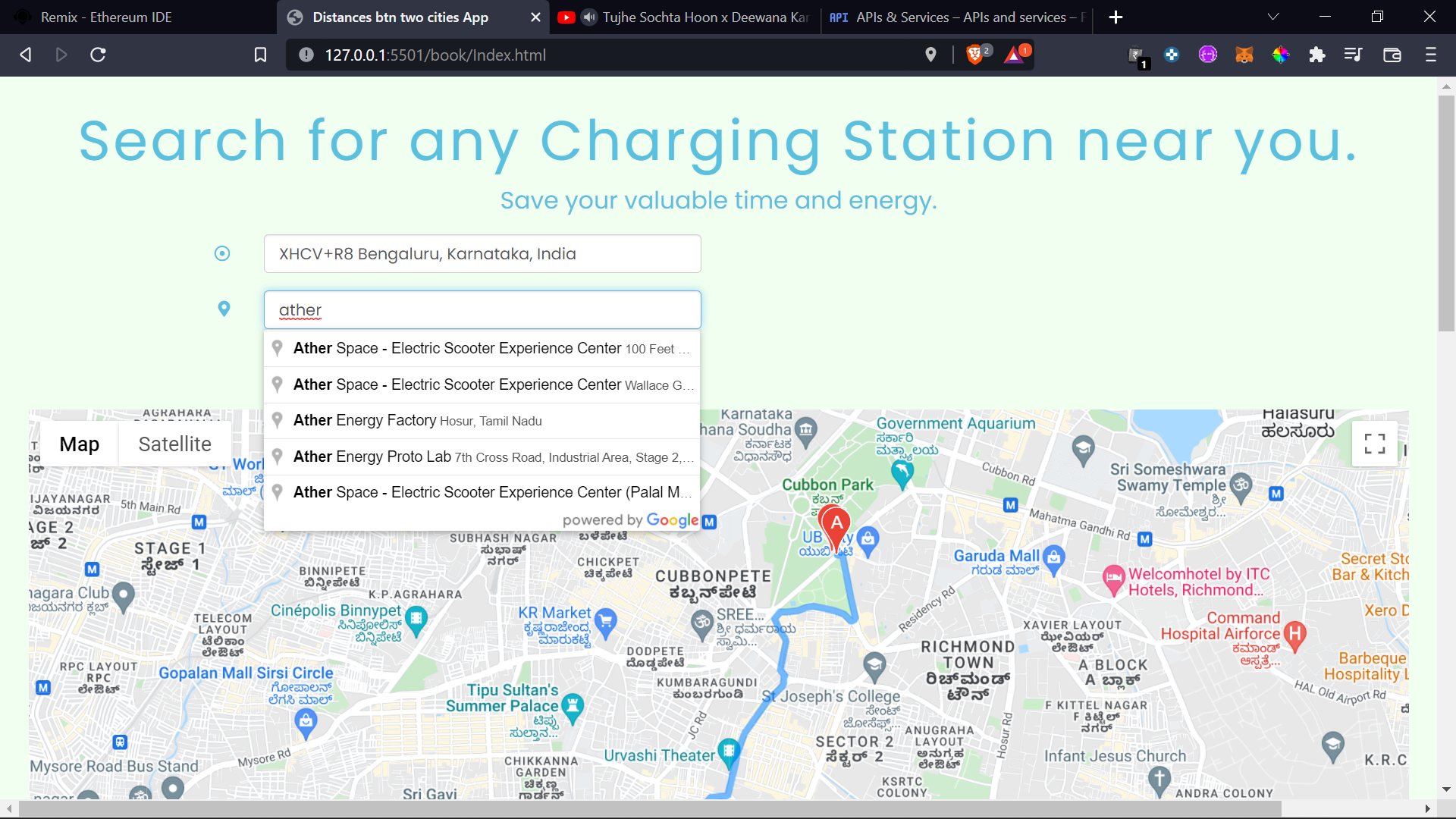Open a new browser tab
This screenshot has width=1456, height=819.
(x=1116, y=17)
